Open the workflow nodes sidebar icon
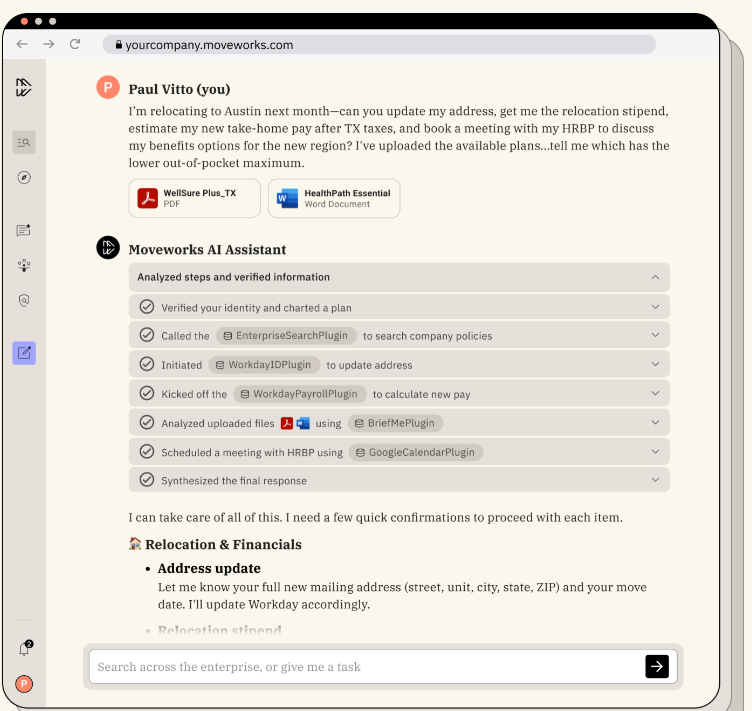 coord(24,265)
